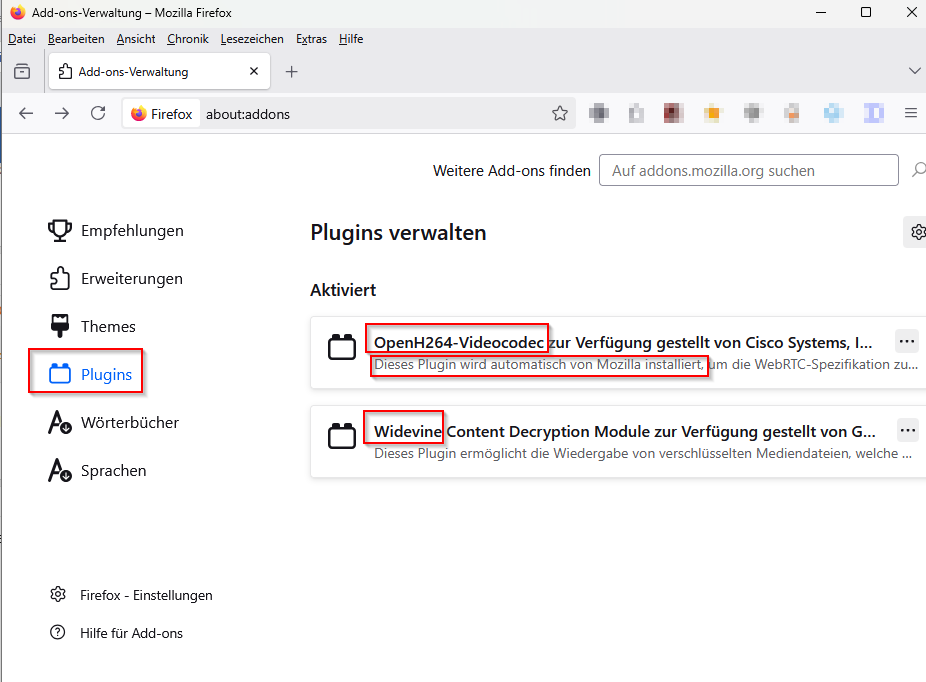Click the dark red extension icon in toolbar
The height and width of the screenshot is (682, 926).
(x=674, y=113)
